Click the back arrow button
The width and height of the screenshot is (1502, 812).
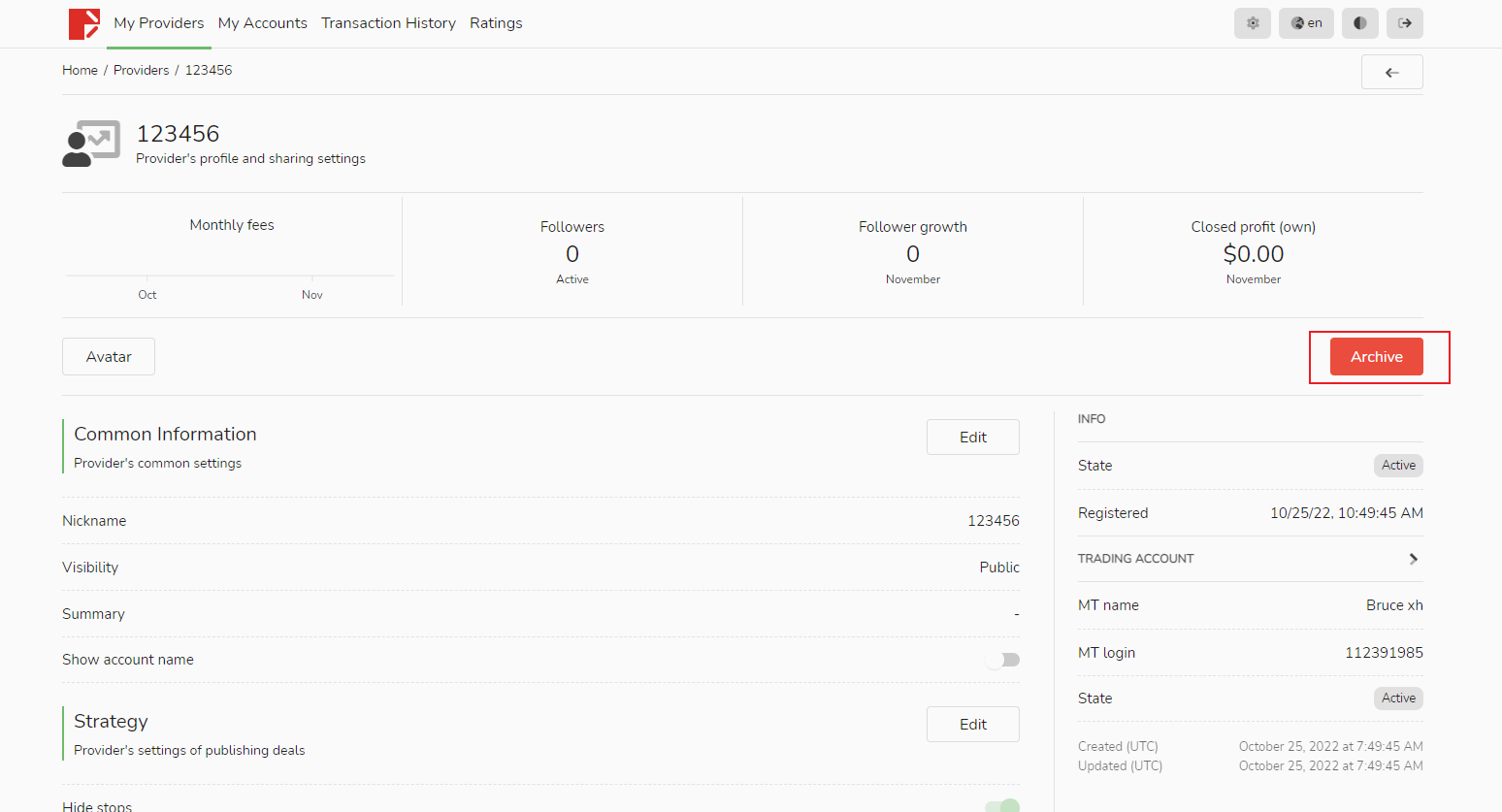1391,73
